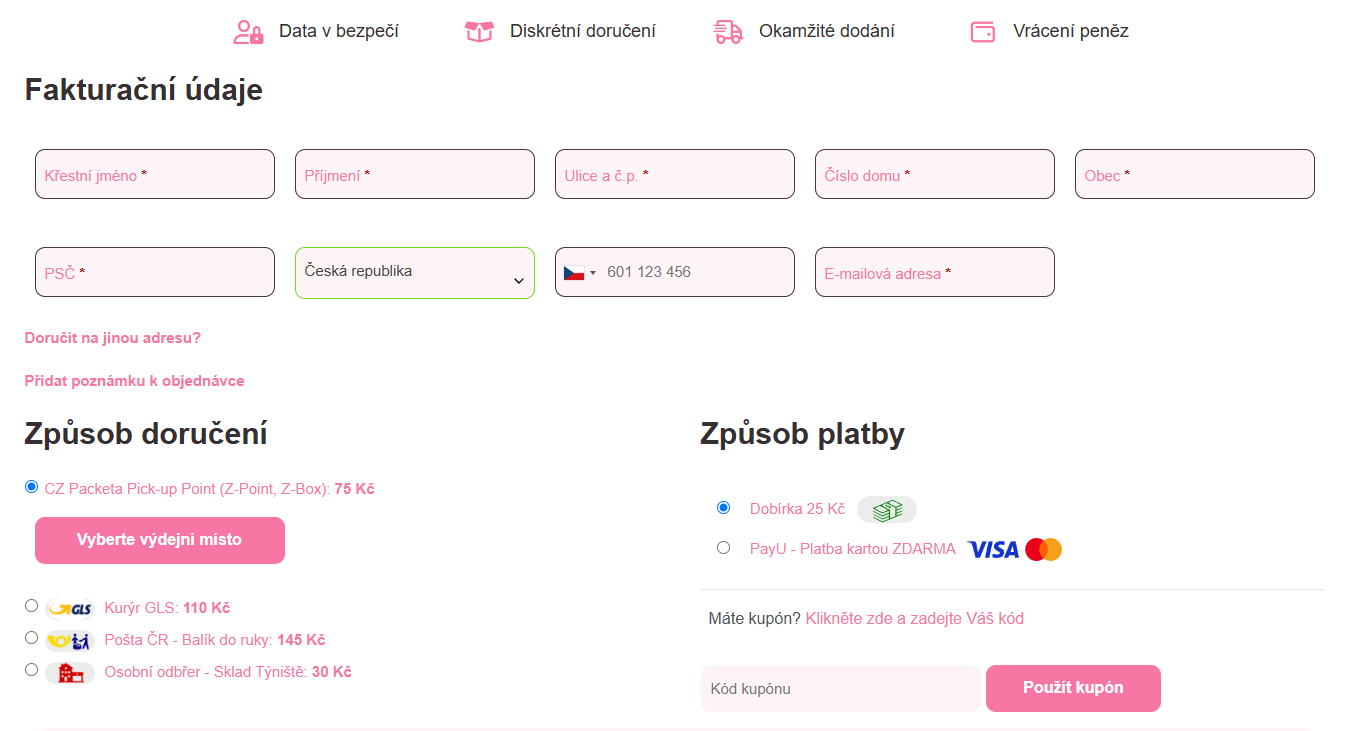
Task: Open the Česká republika country dropdown
Action: [x=414, y=272]
